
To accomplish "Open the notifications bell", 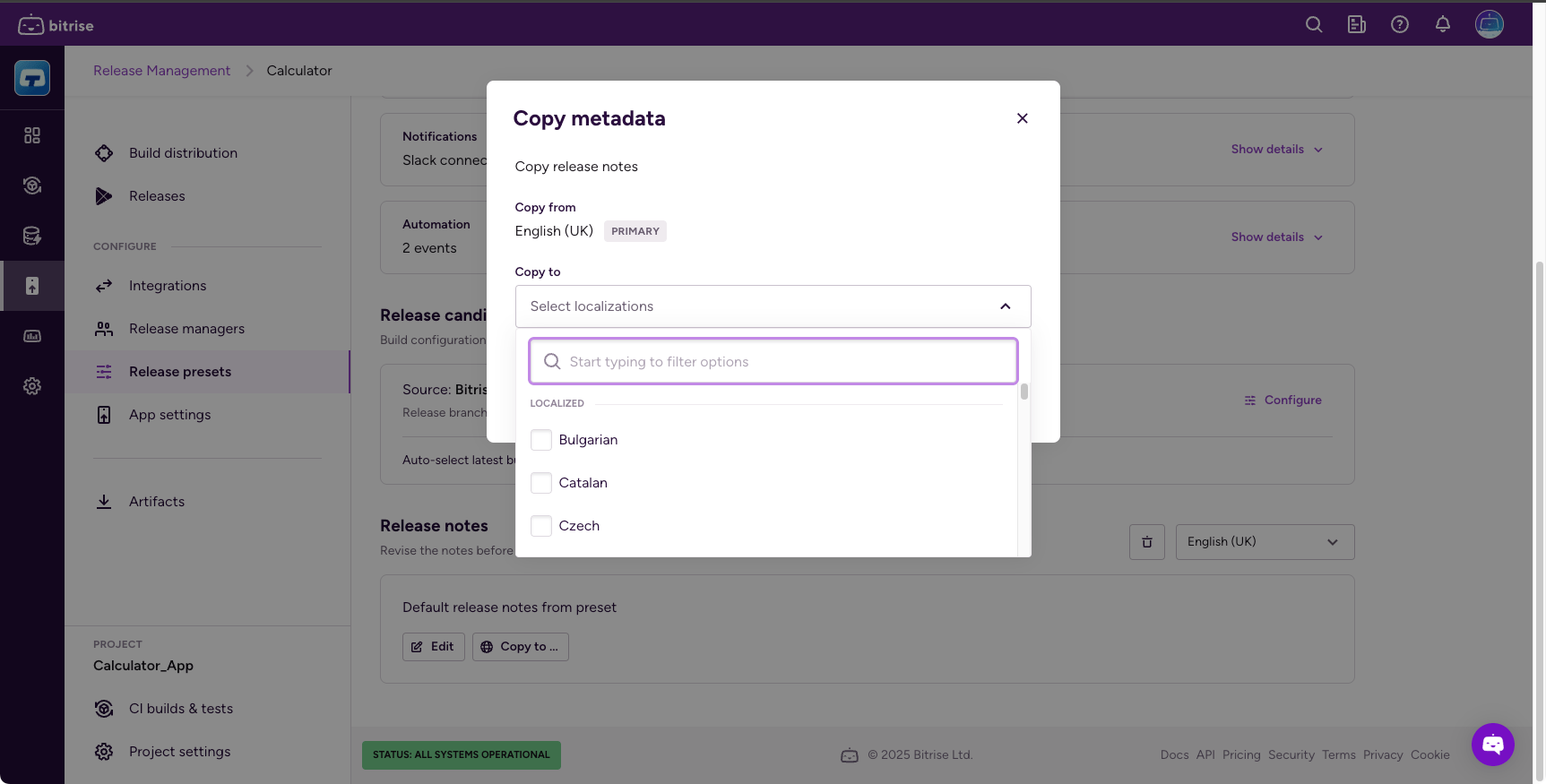I will (1443, 25).
